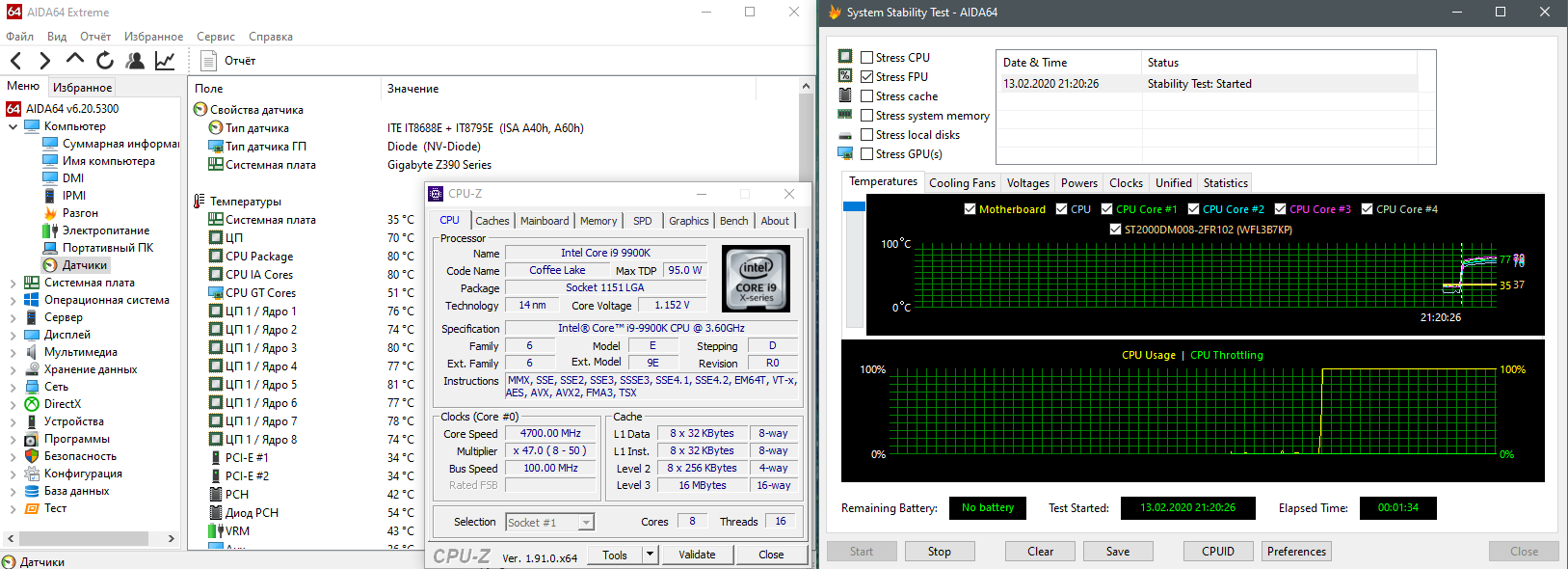This screenshot has height=569, width=1568.
Task: Go back with the toolbar left arrow
Action: pyautogui.click(x=15, y=61)
